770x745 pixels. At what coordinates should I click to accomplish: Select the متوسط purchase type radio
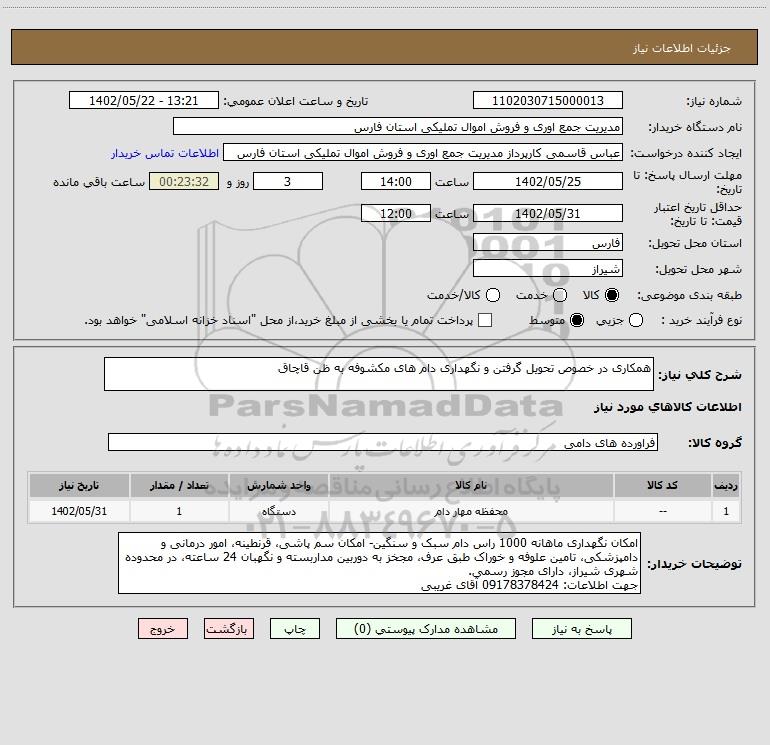(577, 320)
